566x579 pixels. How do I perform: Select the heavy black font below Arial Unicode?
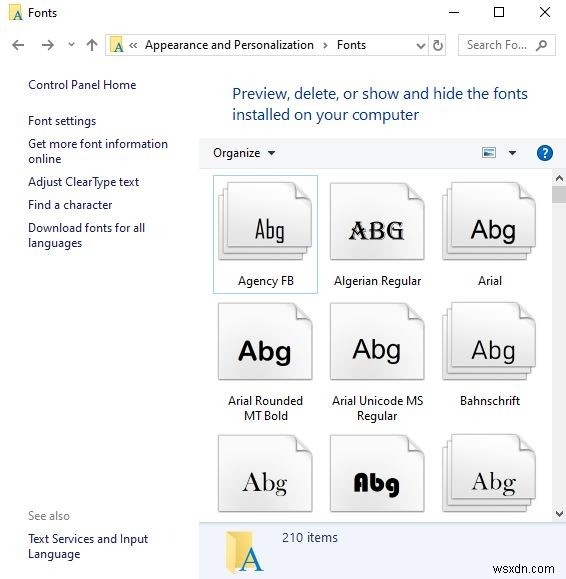pos(377,473)
